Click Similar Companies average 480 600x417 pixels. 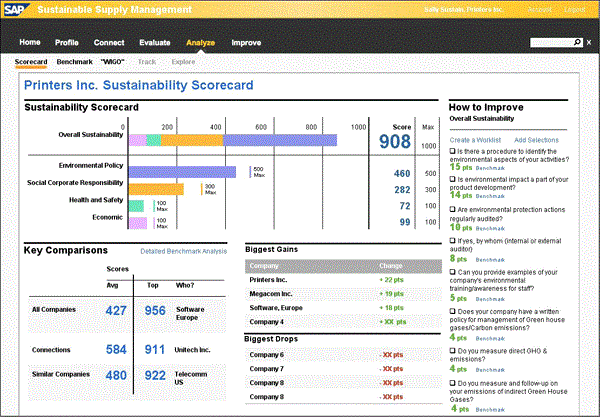(116, 376)
